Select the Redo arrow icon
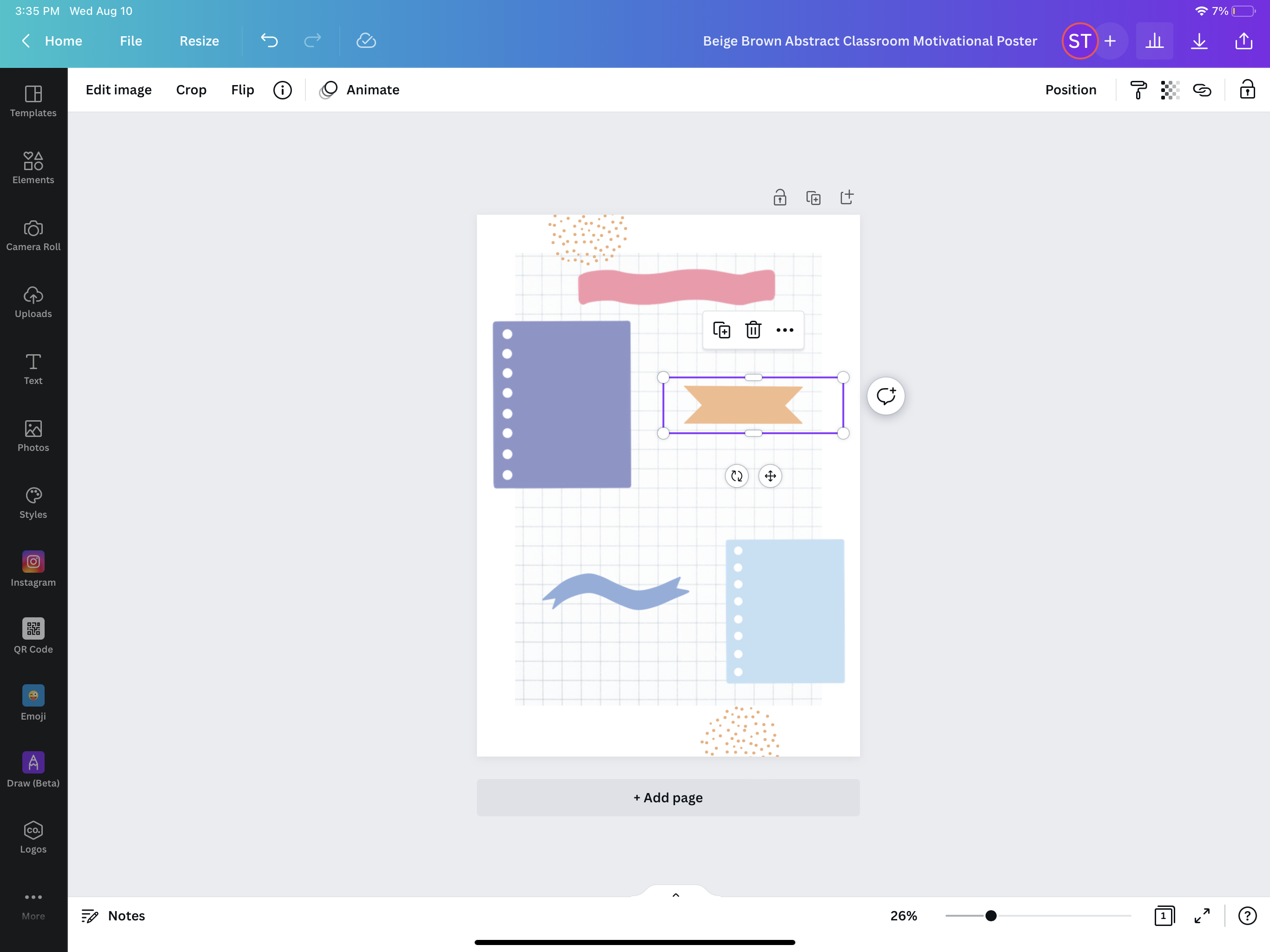 (314, 41)
